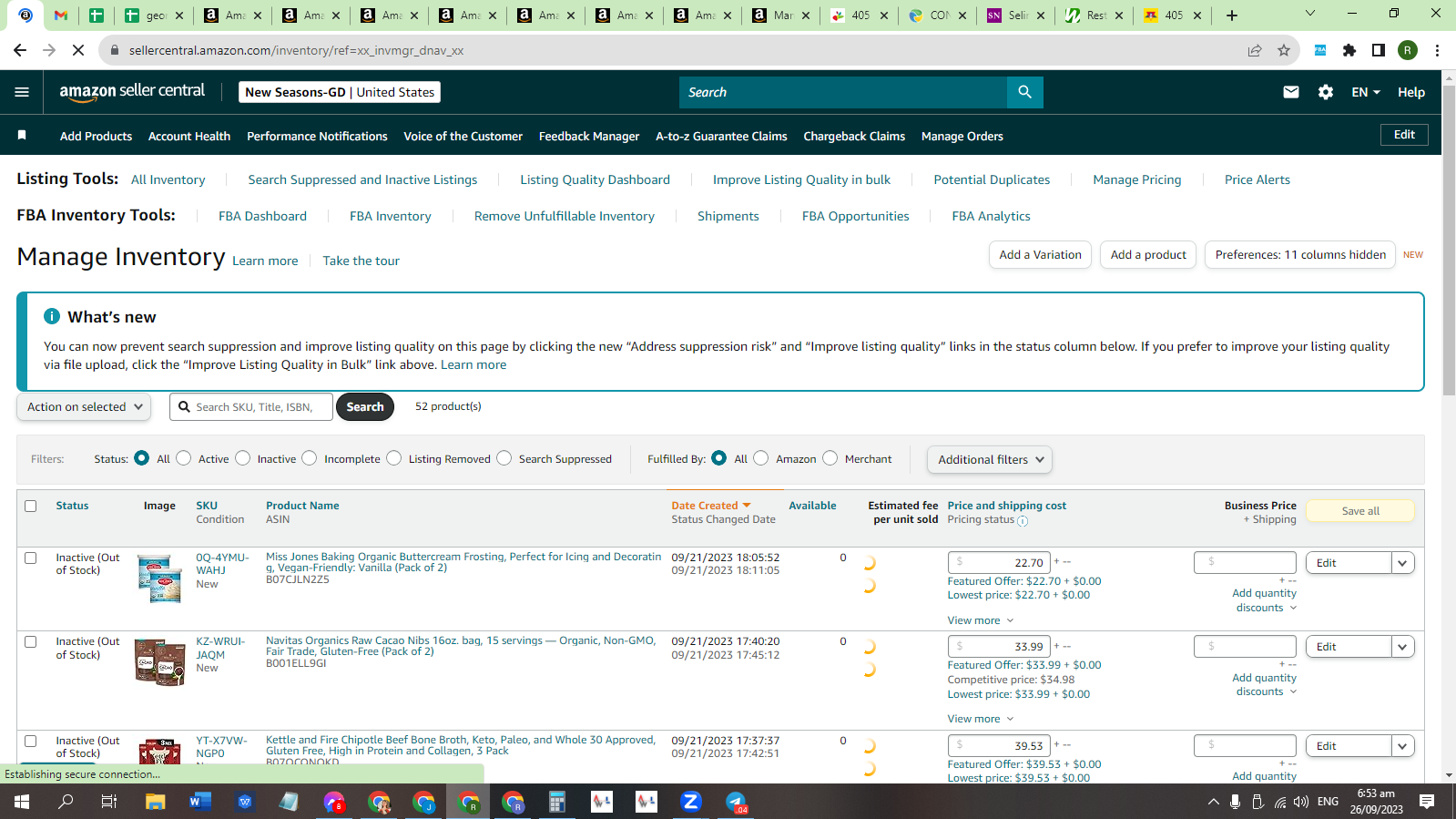Filter listings by Inactive status

(243, 458)
